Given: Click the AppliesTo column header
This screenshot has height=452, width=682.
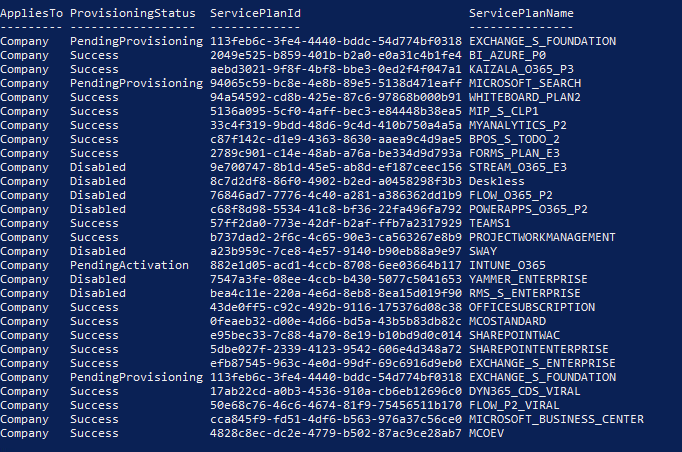Looking at the screenshot, I should (x=31, y=13).
